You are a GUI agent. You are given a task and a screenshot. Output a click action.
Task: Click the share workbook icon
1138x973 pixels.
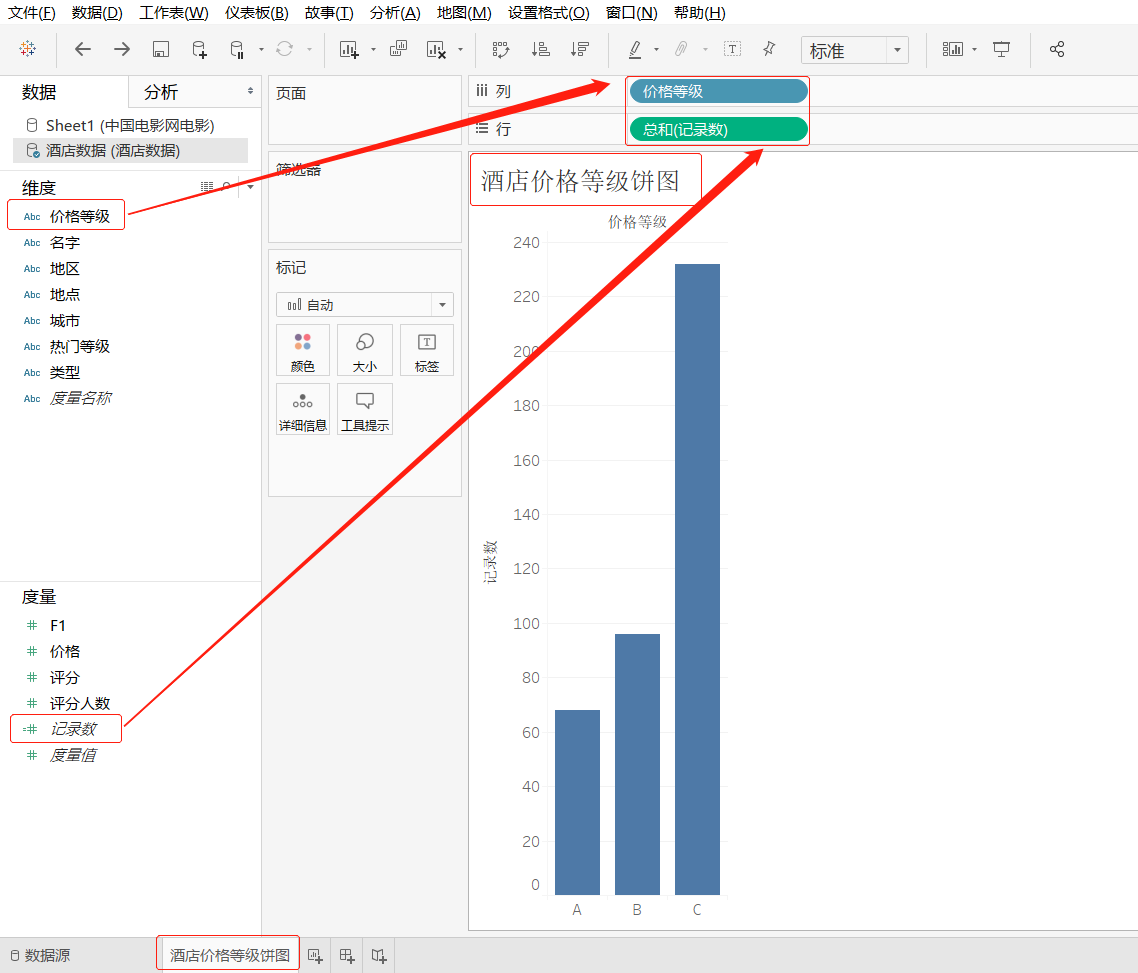click(1057, 49)
